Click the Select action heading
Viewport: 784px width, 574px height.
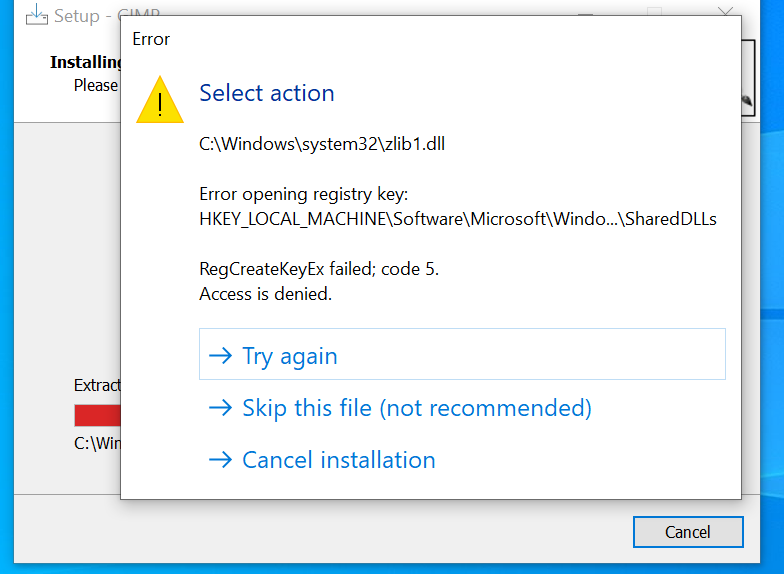(x=267, y=93)
